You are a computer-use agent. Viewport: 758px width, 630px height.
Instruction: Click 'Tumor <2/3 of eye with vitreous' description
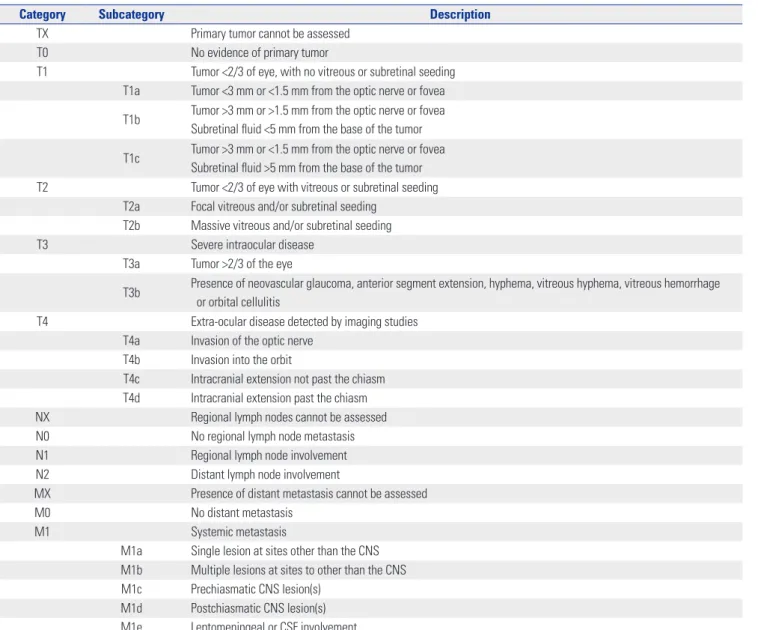coord(314,187)
